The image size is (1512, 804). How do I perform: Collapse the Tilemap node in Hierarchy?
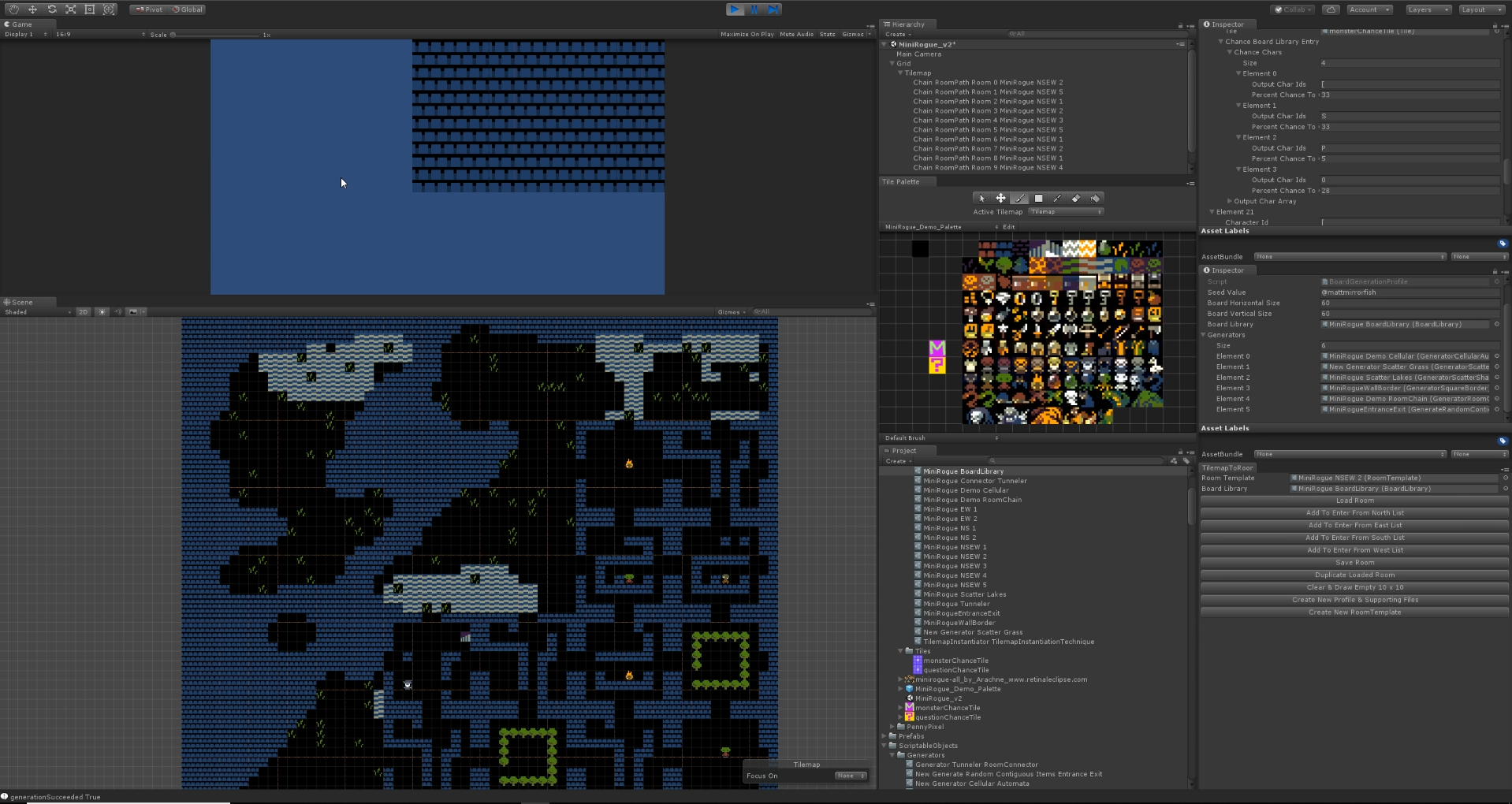[x=900, y=73]
